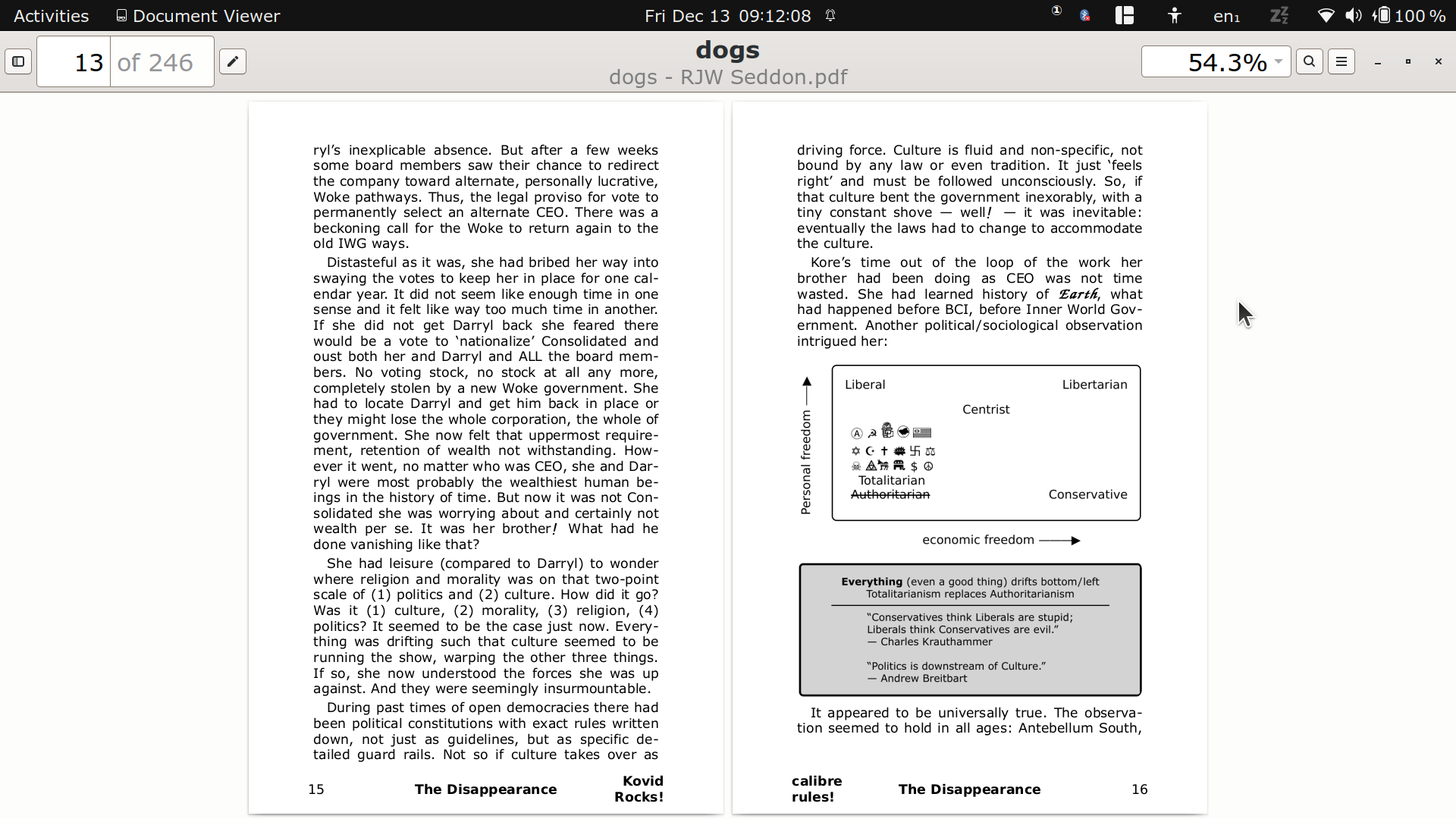Viewport: 1456px width, 819px height.
Task: Click the 'Totalitarian' label in the chart
Action: (x=891, y=481)
